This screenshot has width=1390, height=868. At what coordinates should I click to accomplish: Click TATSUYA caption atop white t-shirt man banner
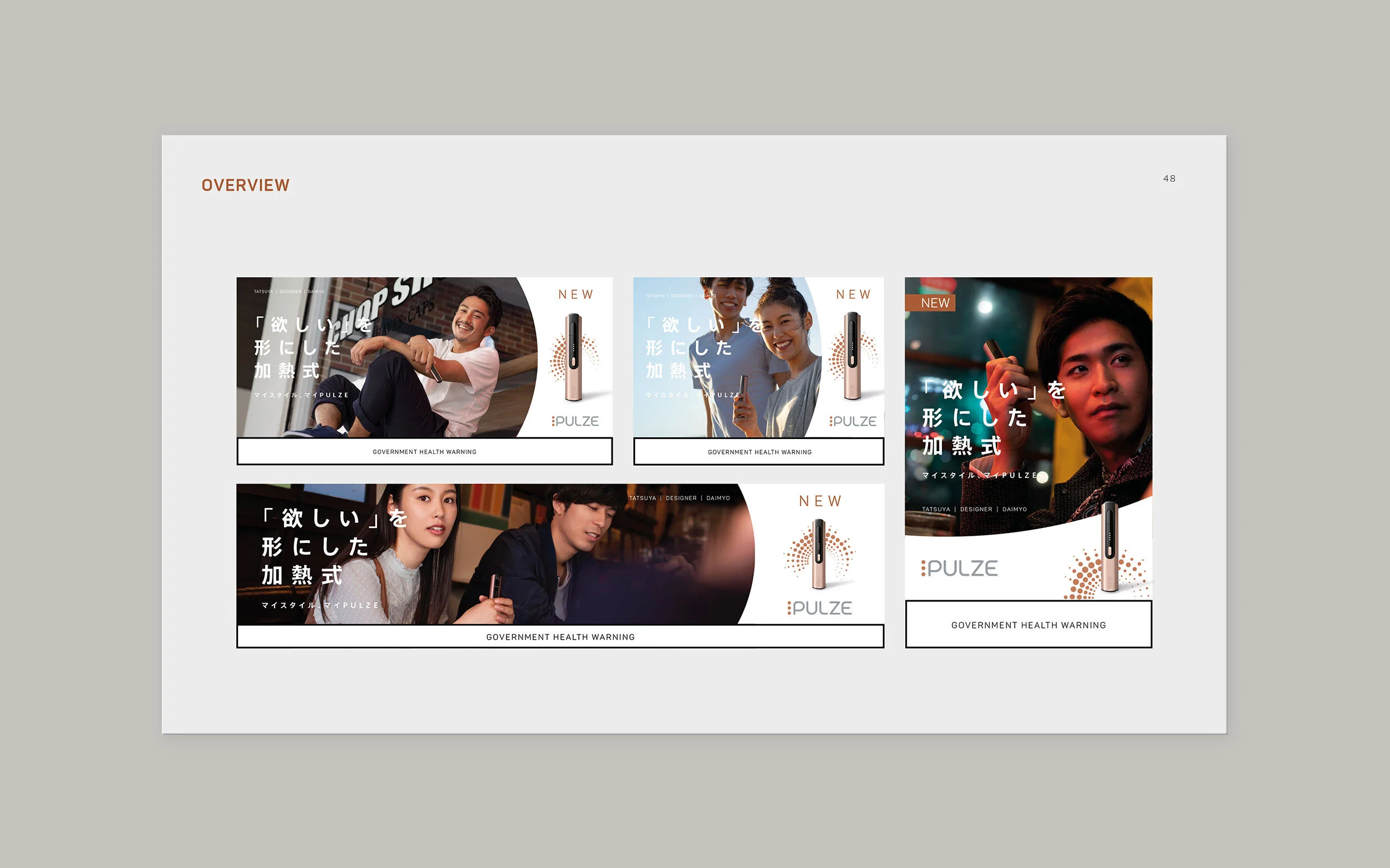click(x=289, y=292)
